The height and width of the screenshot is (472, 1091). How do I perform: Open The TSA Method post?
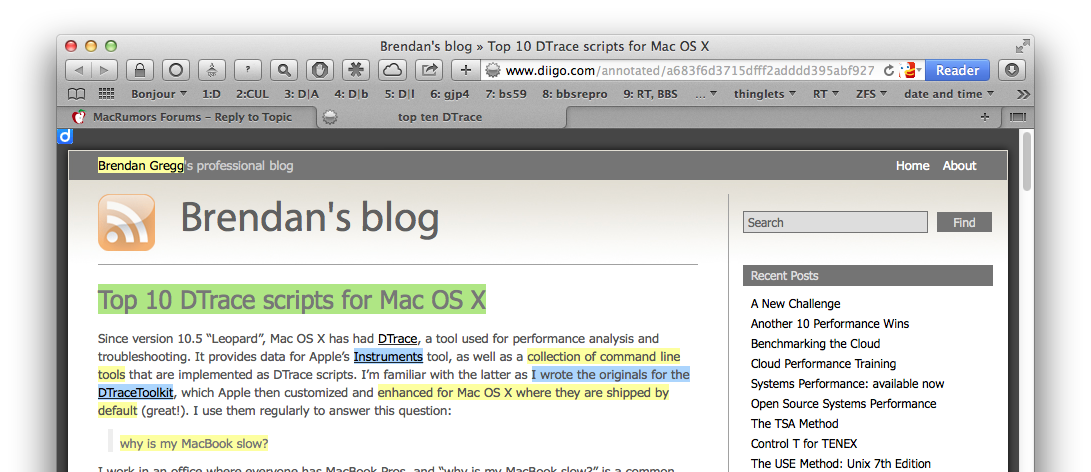point(794,423)
